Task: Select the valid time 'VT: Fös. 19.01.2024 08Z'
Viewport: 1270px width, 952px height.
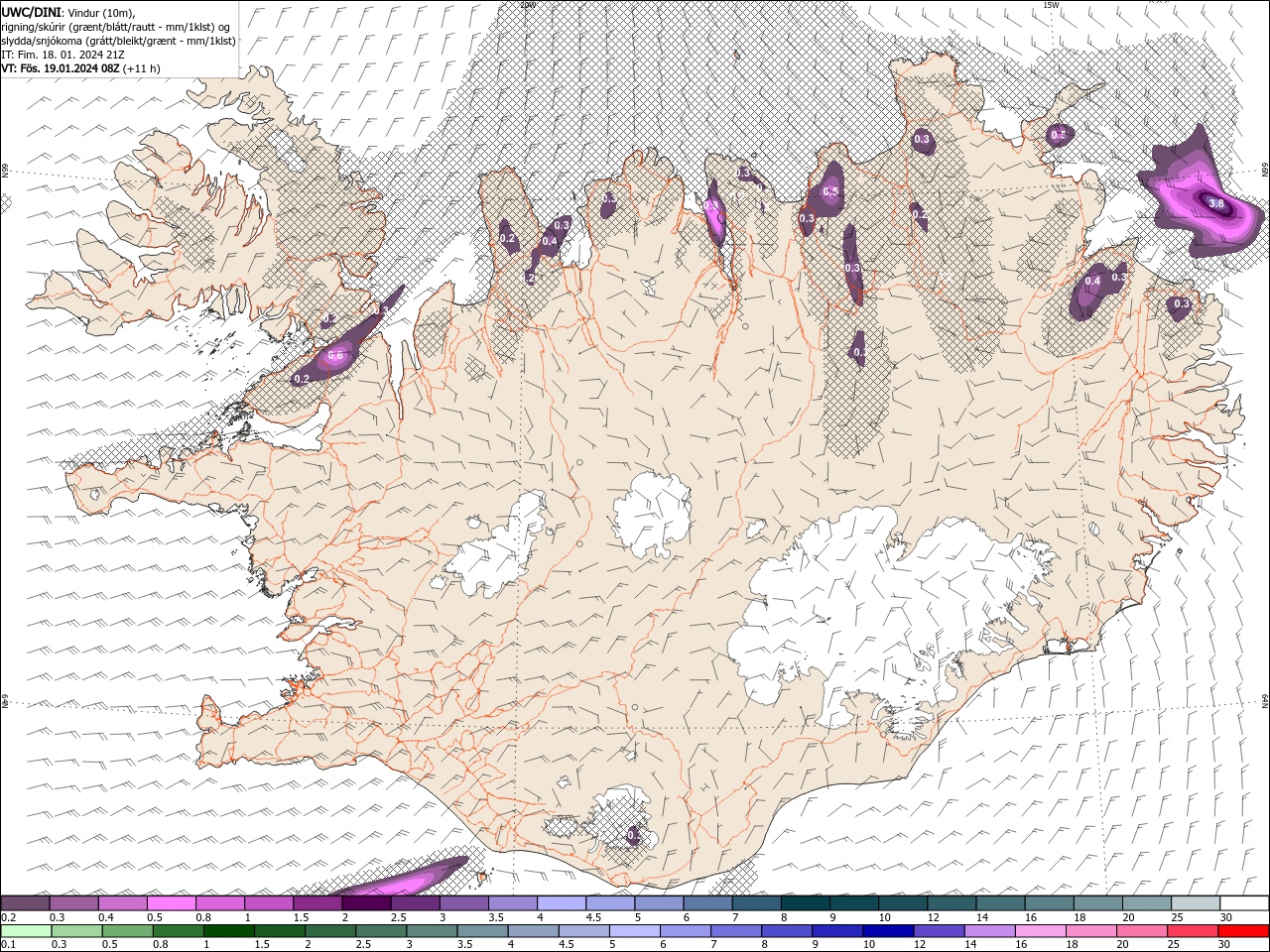Action: click(61, 68)
